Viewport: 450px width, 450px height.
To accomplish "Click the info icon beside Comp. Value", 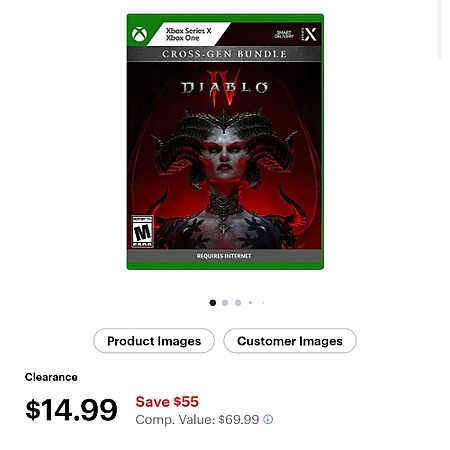I will tap(268, 419).
